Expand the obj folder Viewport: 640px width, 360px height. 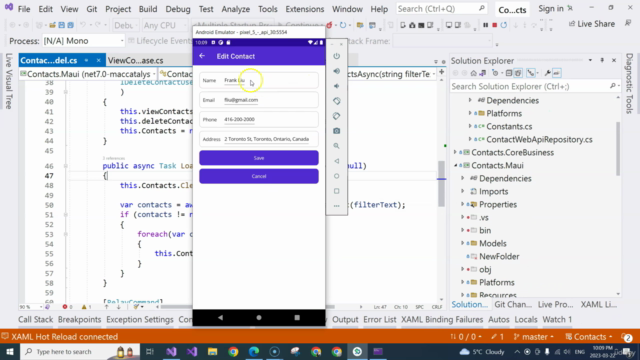462,269
